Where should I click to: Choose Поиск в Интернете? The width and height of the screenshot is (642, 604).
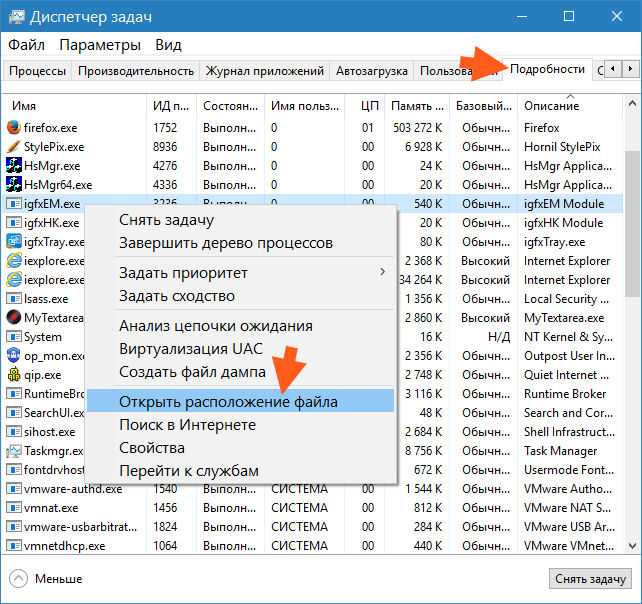click(x=240, y=425)
